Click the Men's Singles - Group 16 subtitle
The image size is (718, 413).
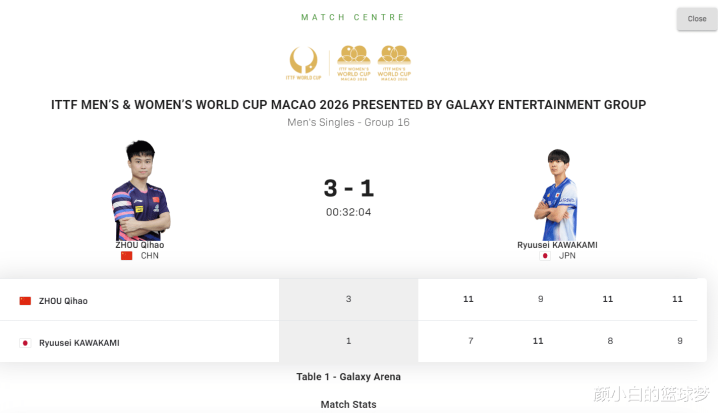348,123
